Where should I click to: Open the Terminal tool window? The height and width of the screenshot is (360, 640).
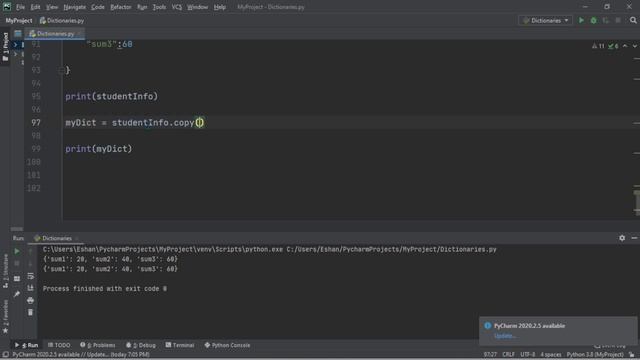[x=180, y=345]
